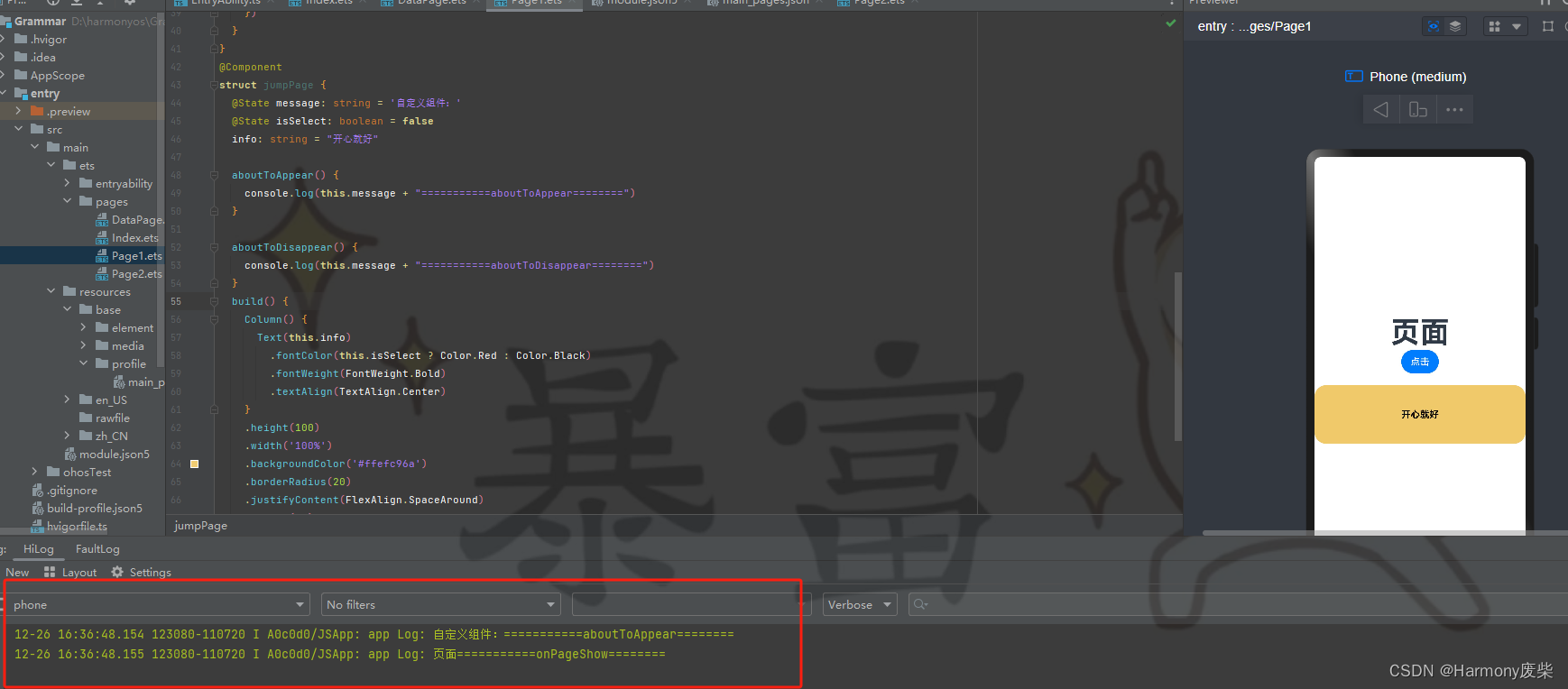Click New in the log toolbar

tap(17, 573)
